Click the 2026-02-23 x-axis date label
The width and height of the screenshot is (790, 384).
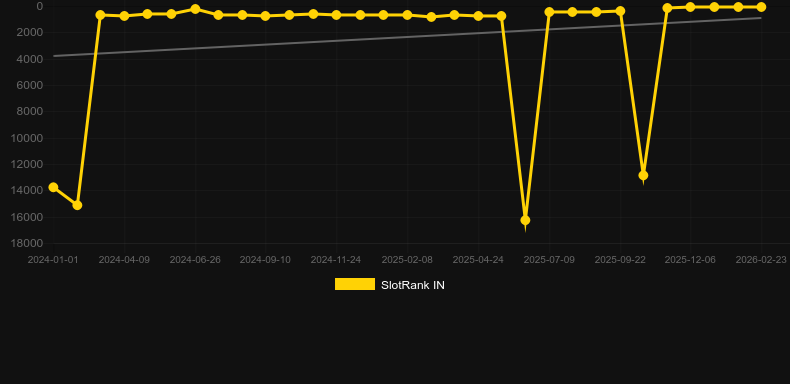pyautogui.click(x=761, y=260)
